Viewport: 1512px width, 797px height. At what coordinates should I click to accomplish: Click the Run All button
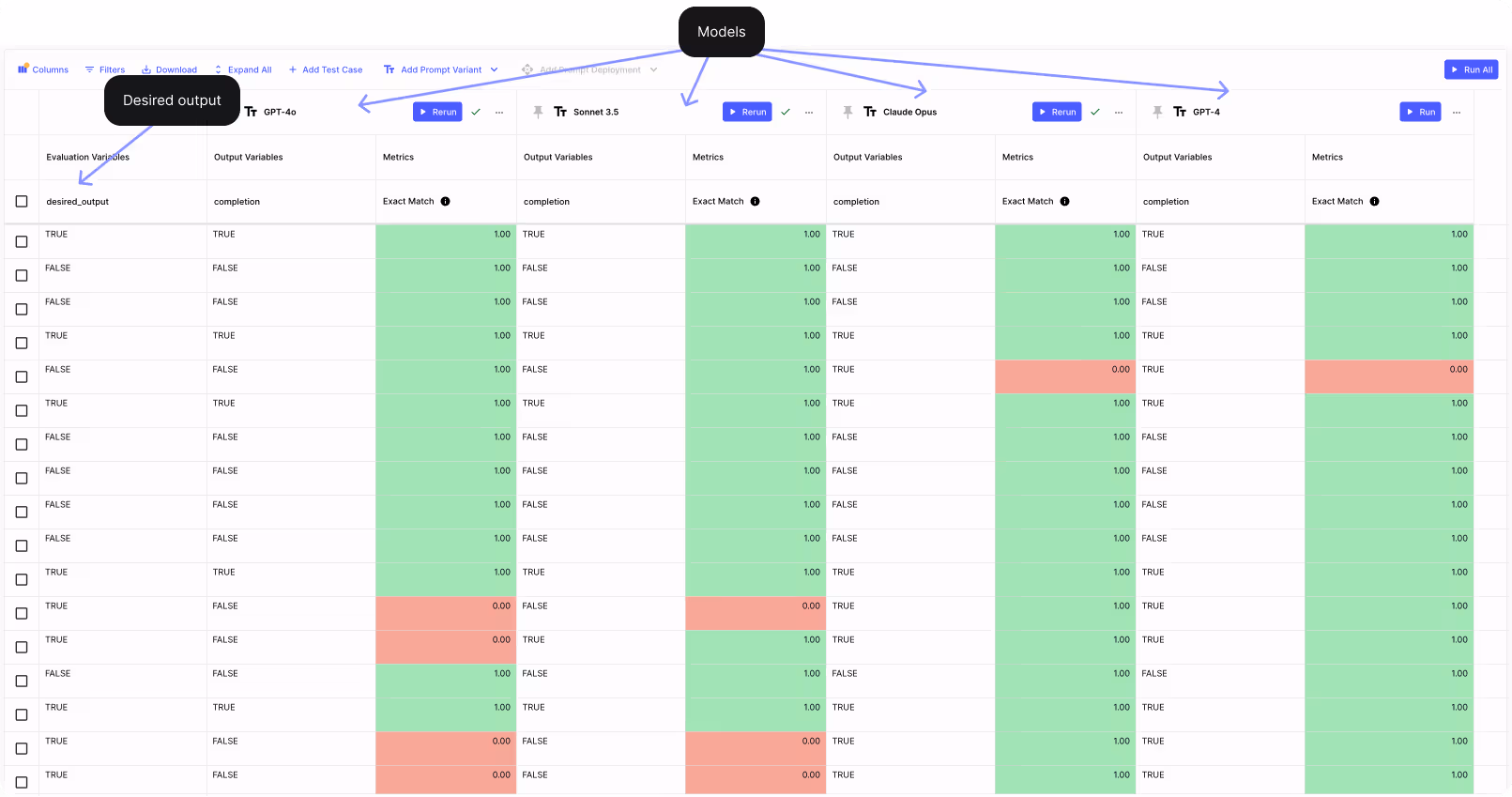tap(1471, 69)
